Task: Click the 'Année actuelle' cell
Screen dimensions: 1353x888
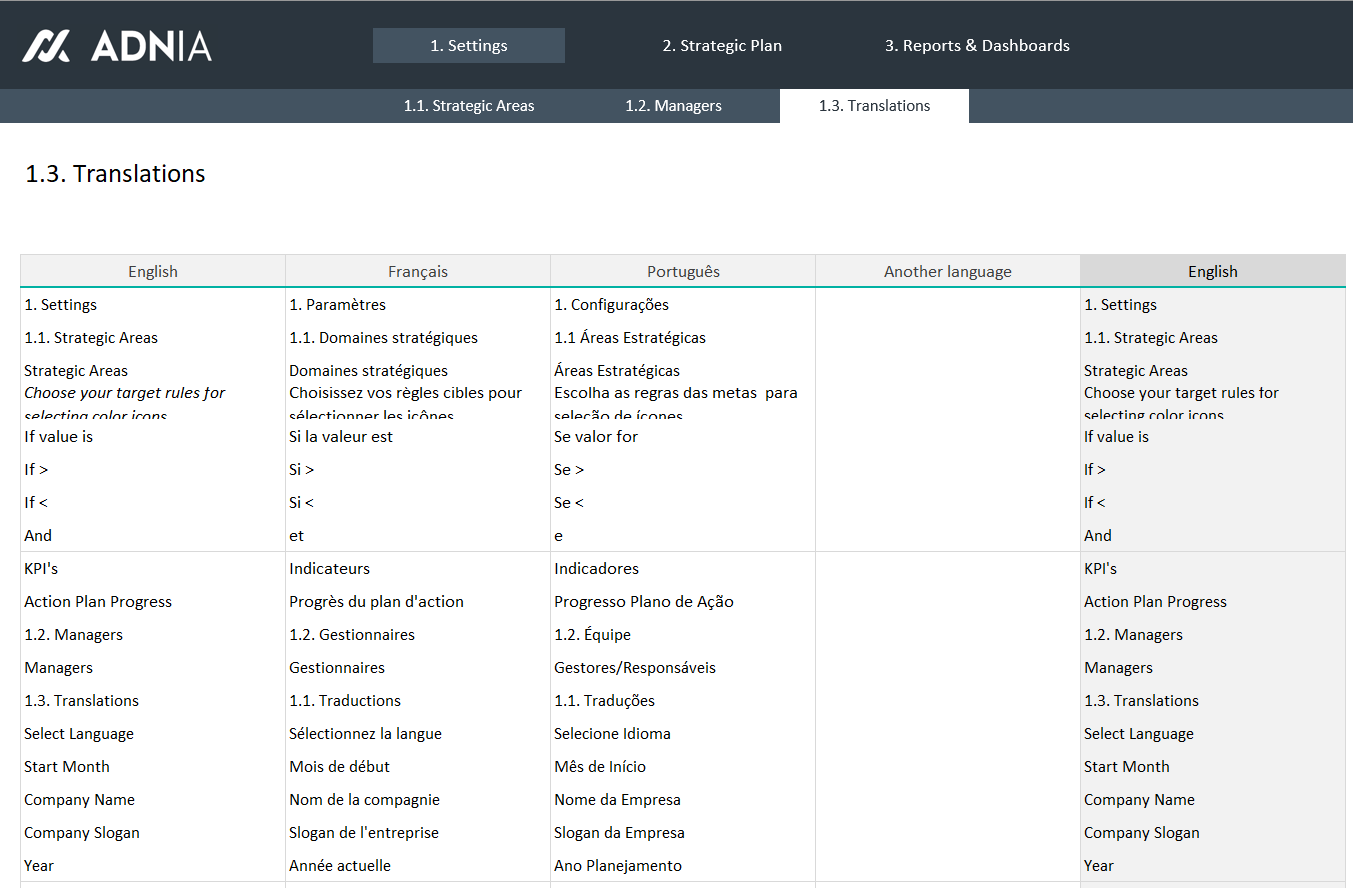Action: (339, 866)
